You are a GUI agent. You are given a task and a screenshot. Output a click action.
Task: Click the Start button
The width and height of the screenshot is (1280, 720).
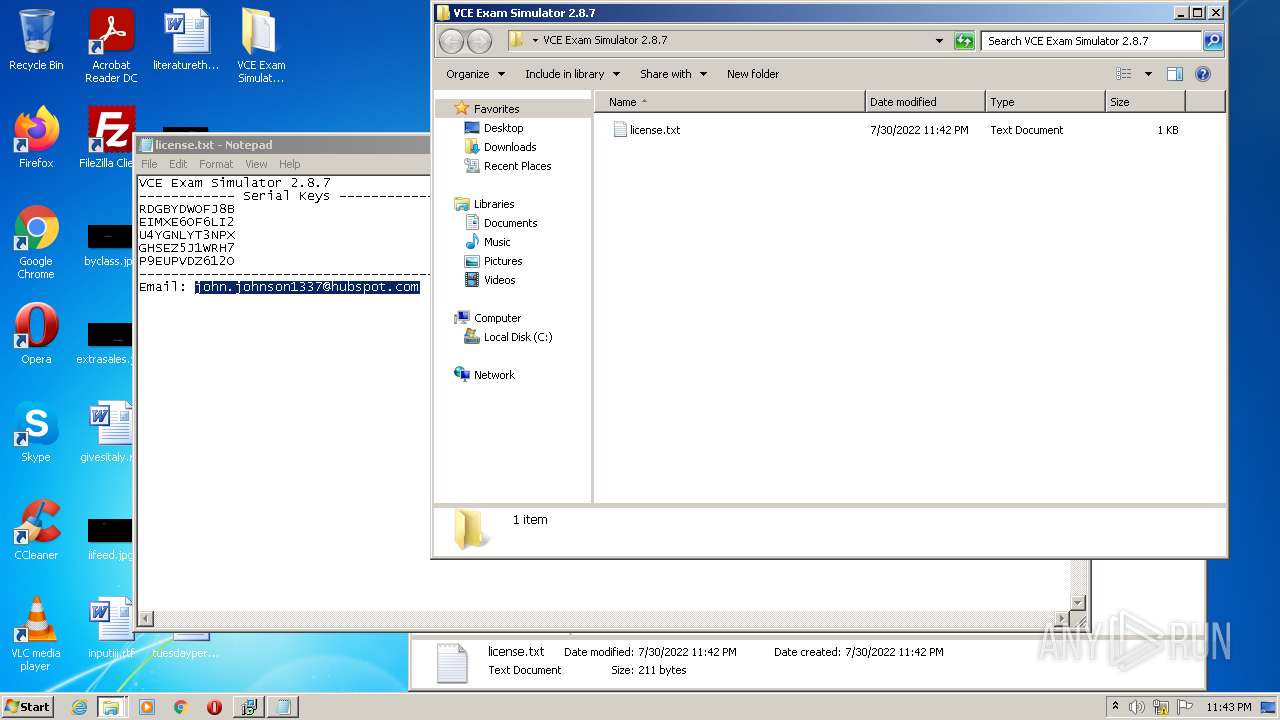[x=28, y=706]
